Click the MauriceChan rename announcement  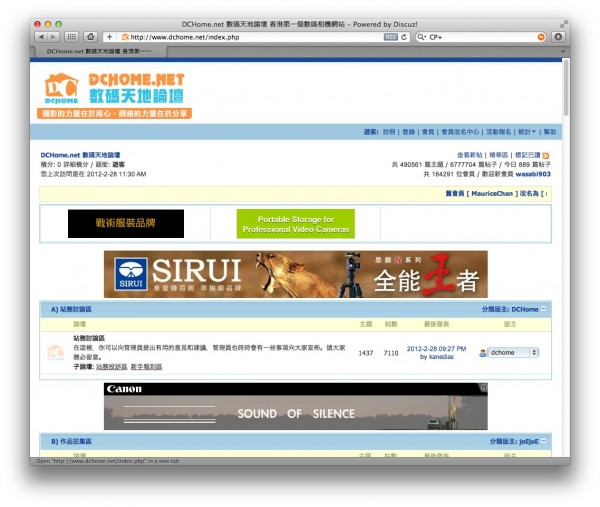[x=496, y=194]
